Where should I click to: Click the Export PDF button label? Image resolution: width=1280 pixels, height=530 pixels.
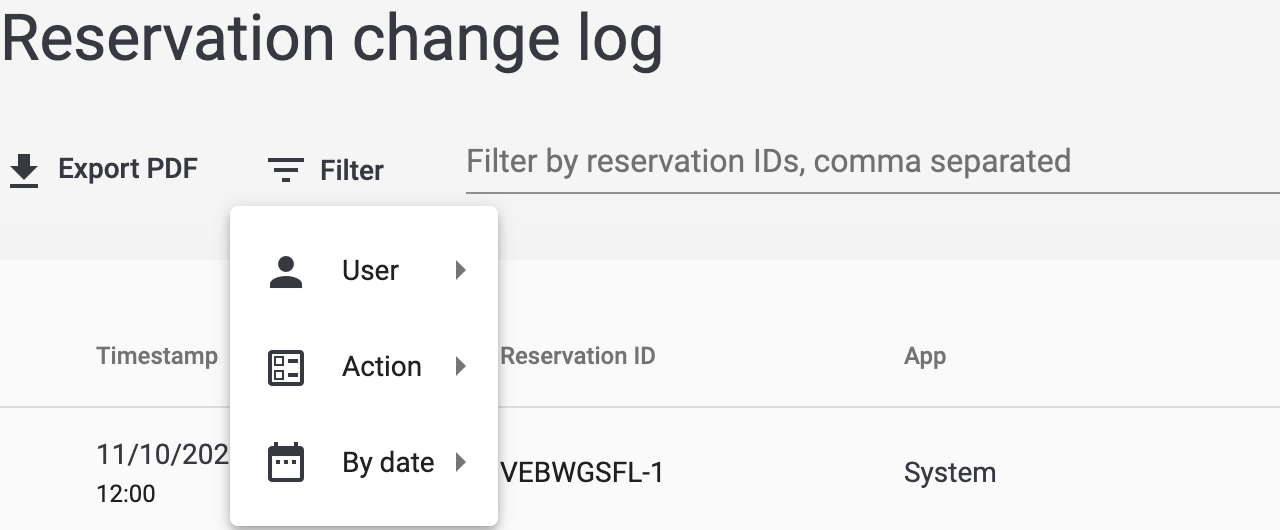click(x=128, y=169)
